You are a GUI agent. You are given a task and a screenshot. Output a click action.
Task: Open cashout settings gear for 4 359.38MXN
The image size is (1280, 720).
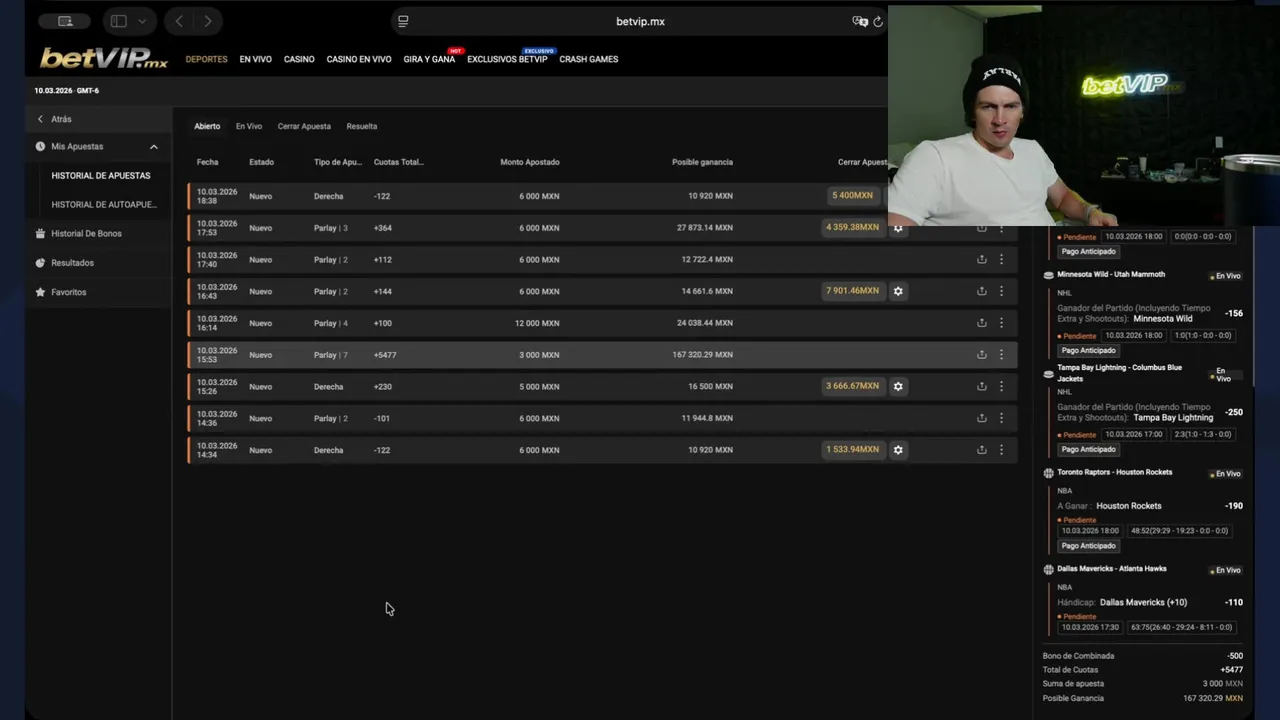coord(898,228)
